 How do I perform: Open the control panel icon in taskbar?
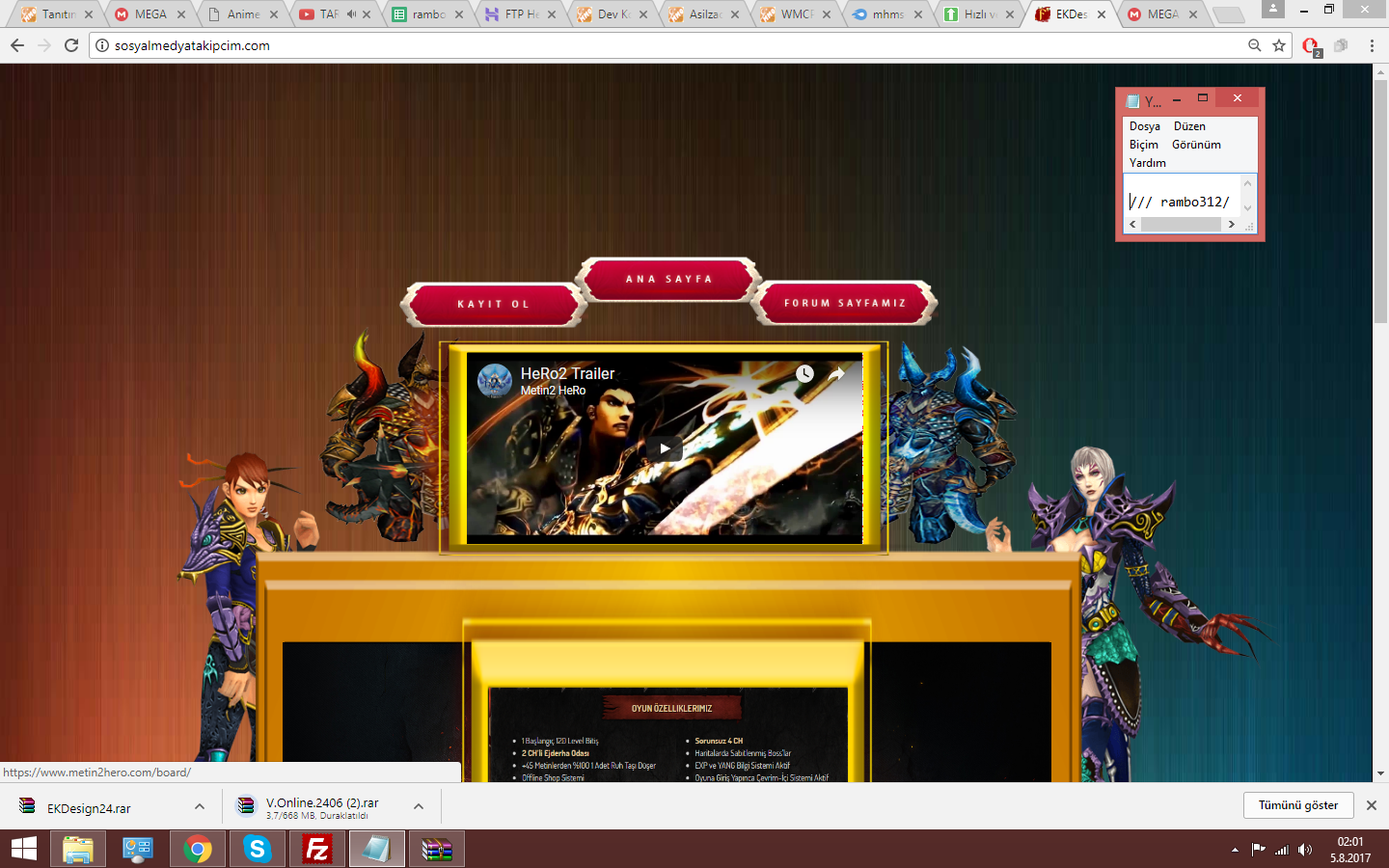[x=138, y=849]
